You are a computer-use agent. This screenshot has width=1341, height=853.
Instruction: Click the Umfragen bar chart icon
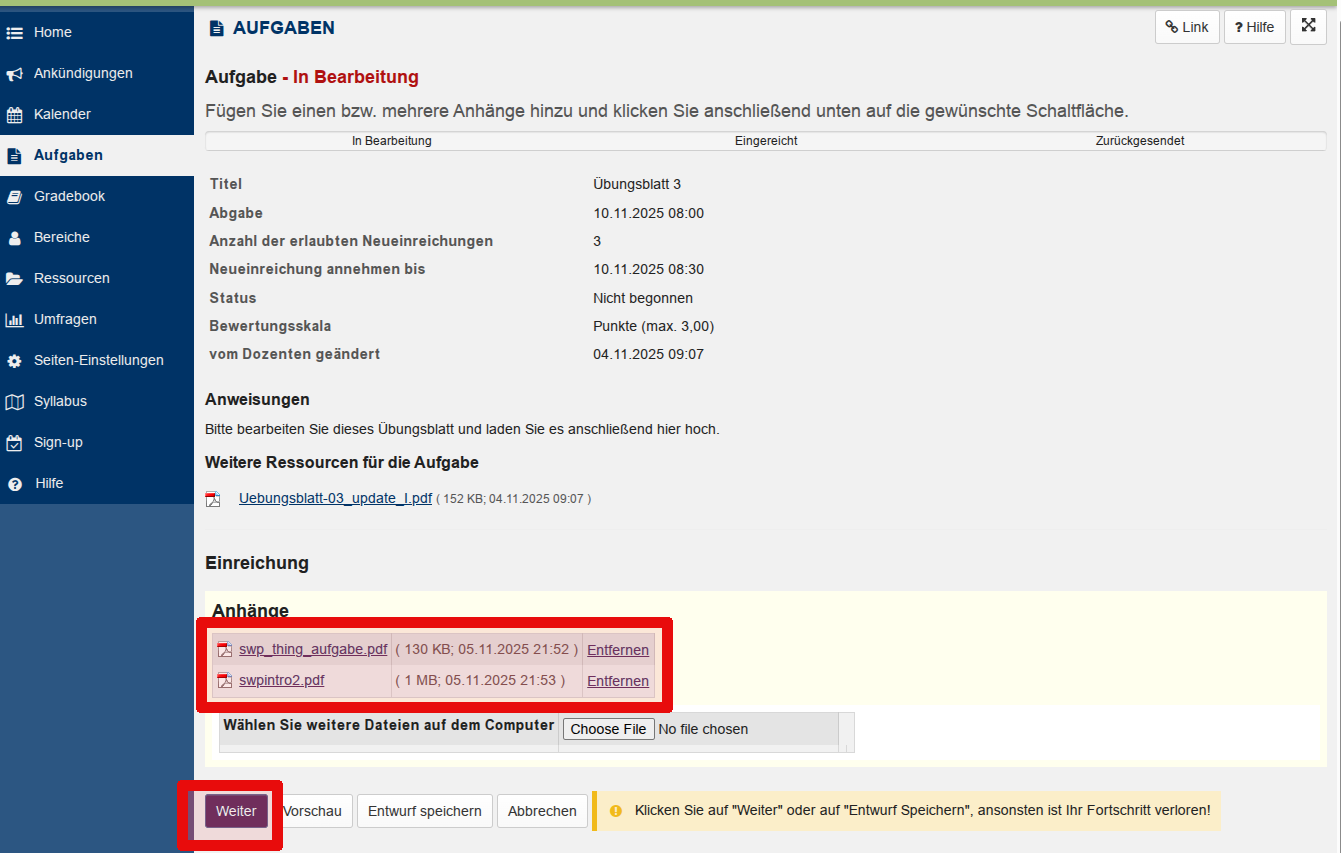pos(15,320)
